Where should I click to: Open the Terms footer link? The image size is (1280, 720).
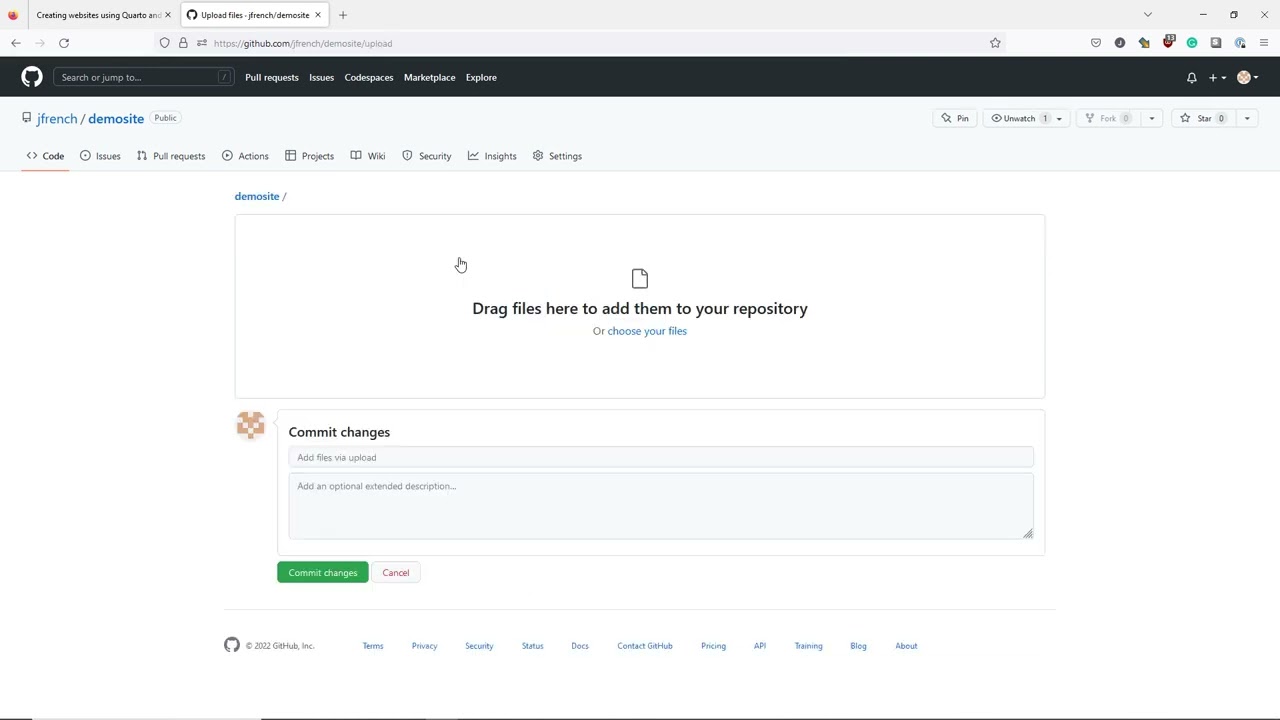click(373, 646)
